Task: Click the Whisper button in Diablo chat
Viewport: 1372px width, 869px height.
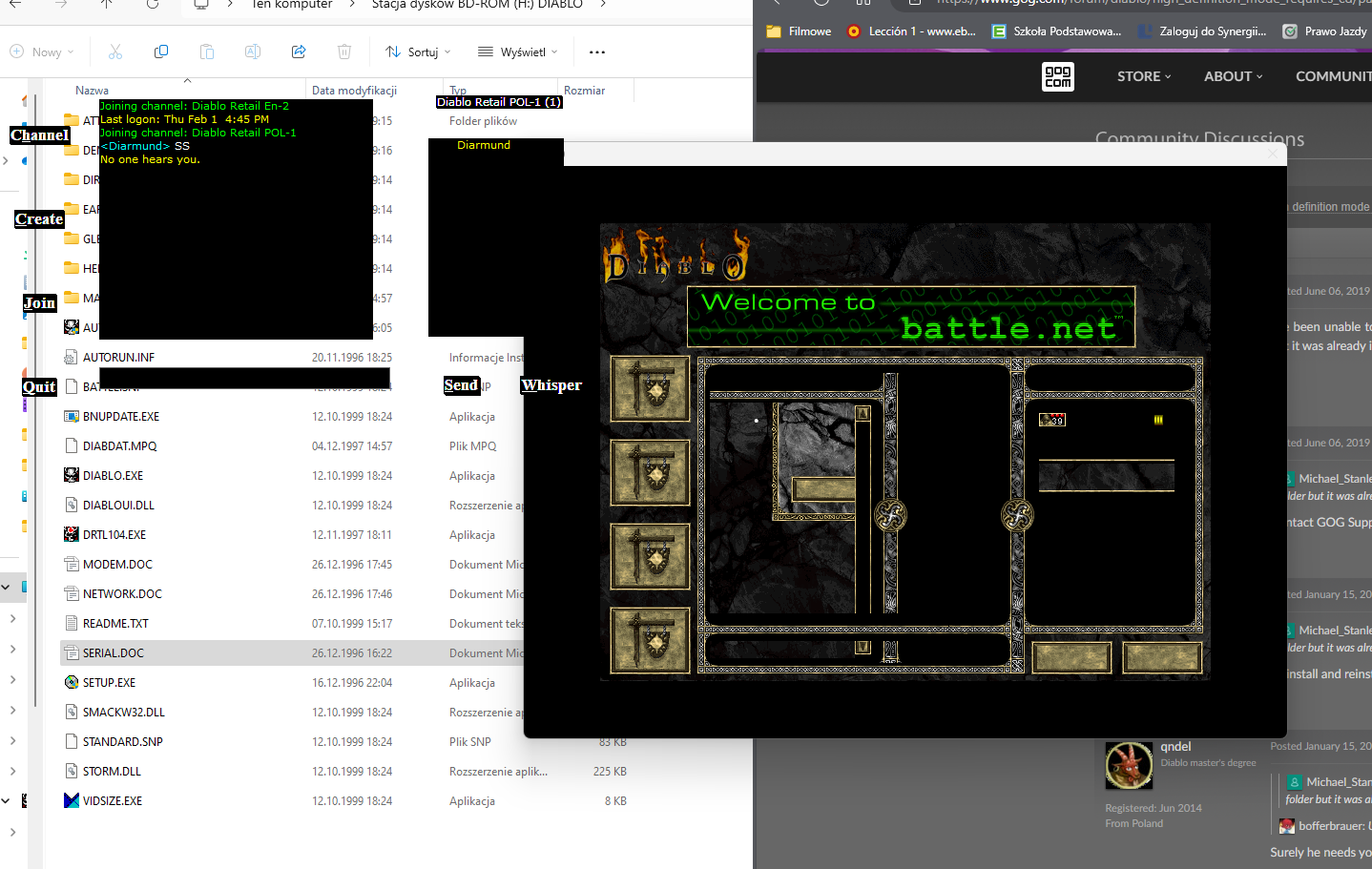Action: pyautogui.click(x=551, y=385)
